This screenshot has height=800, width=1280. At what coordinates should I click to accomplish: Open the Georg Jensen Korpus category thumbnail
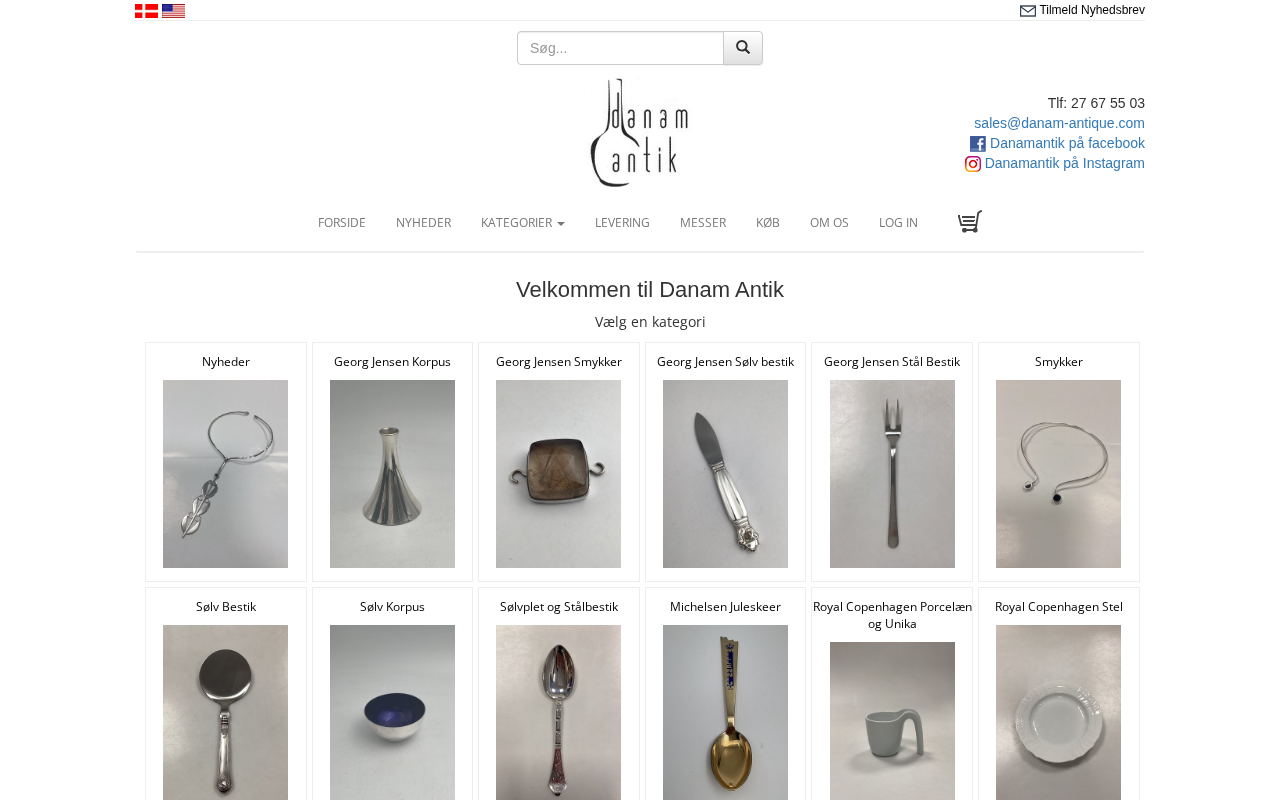[x=392, y=474]
